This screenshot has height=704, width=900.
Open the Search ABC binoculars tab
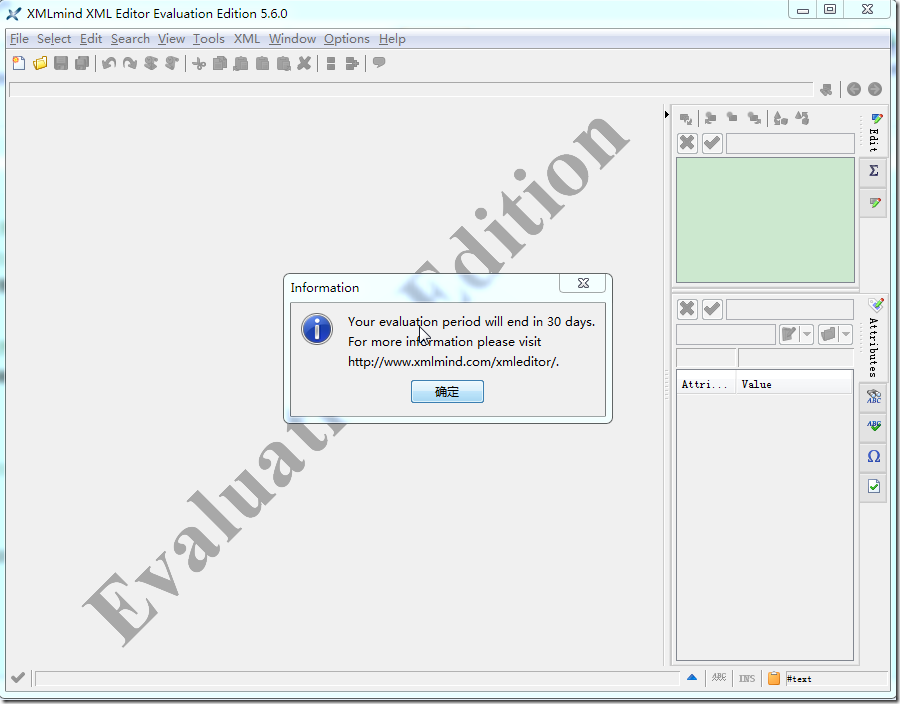874,396
